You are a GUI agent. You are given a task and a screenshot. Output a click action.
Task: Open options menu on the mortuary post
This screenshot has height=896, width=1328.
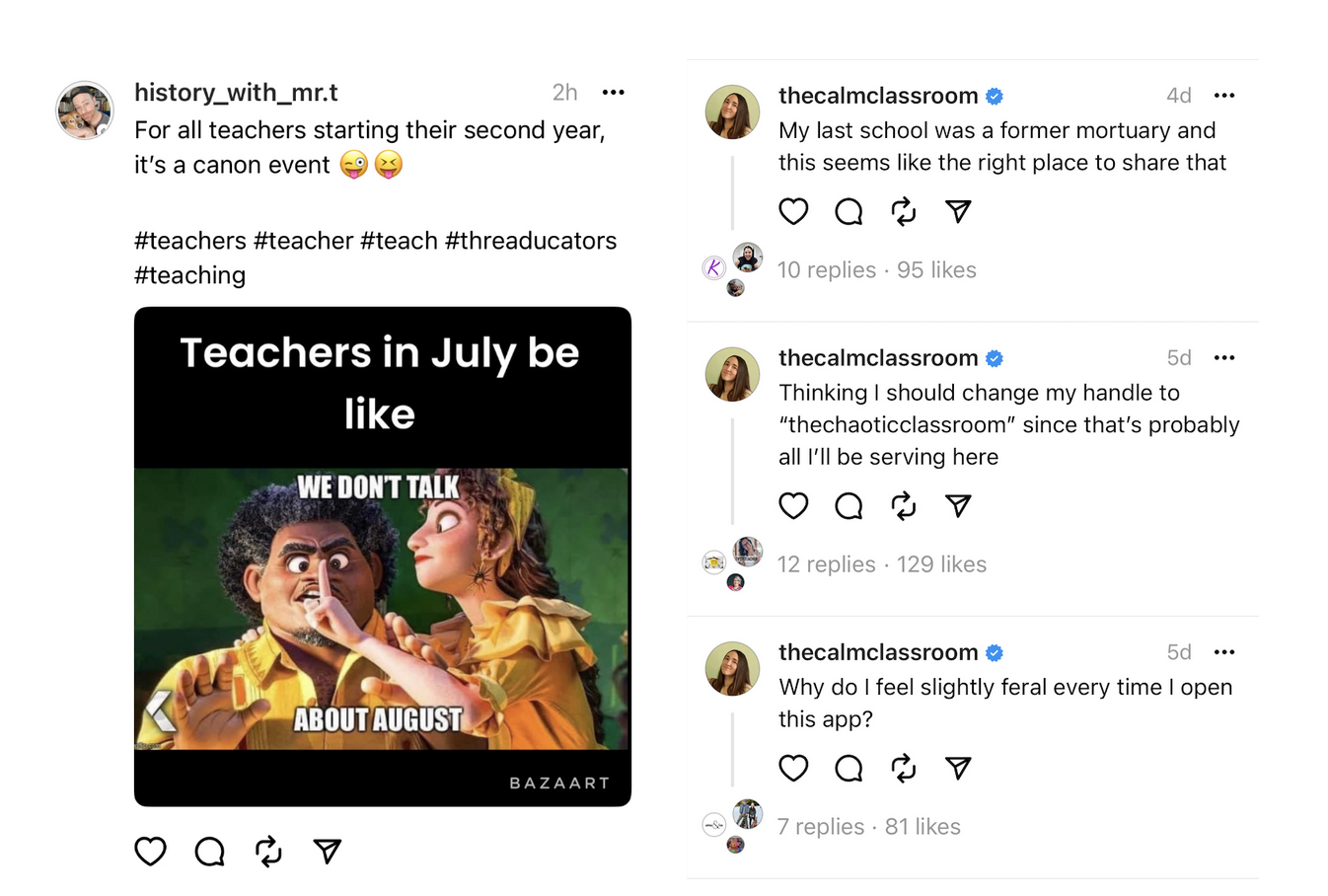pyautogui.click(x=1224, y=95)
